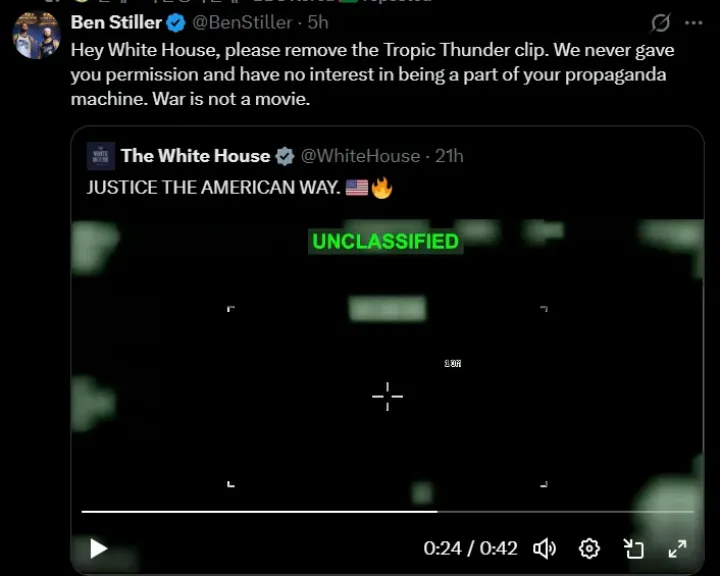
Task: Open the three-dot more options menu
Action: point(693,23)
